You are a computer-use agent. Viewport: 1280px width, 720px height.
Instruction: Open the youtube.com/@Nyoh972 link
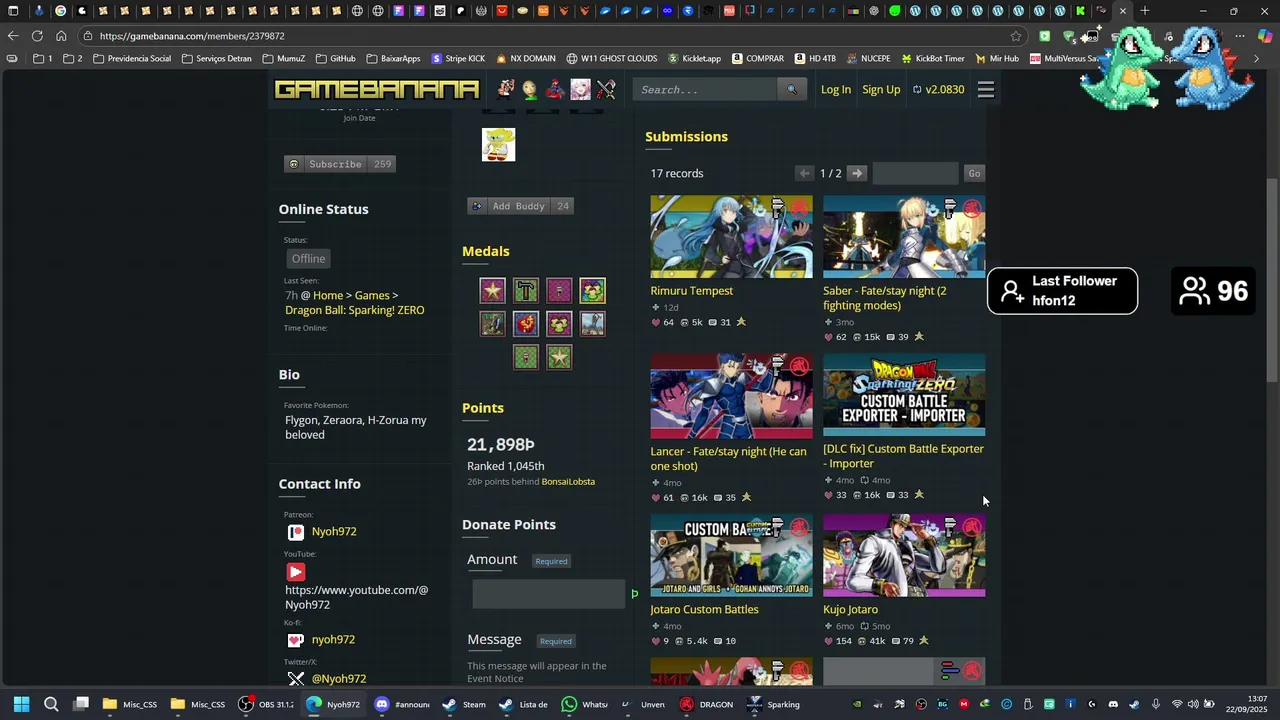coord(356,598)
